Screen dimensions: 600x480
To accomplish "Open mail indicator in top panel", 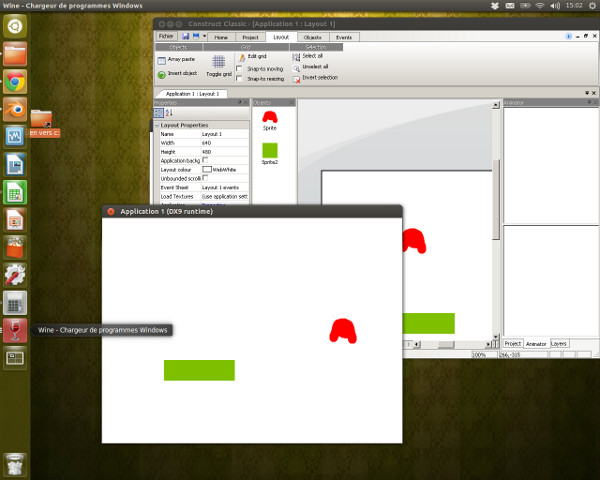I will click(x=510, y=6).
